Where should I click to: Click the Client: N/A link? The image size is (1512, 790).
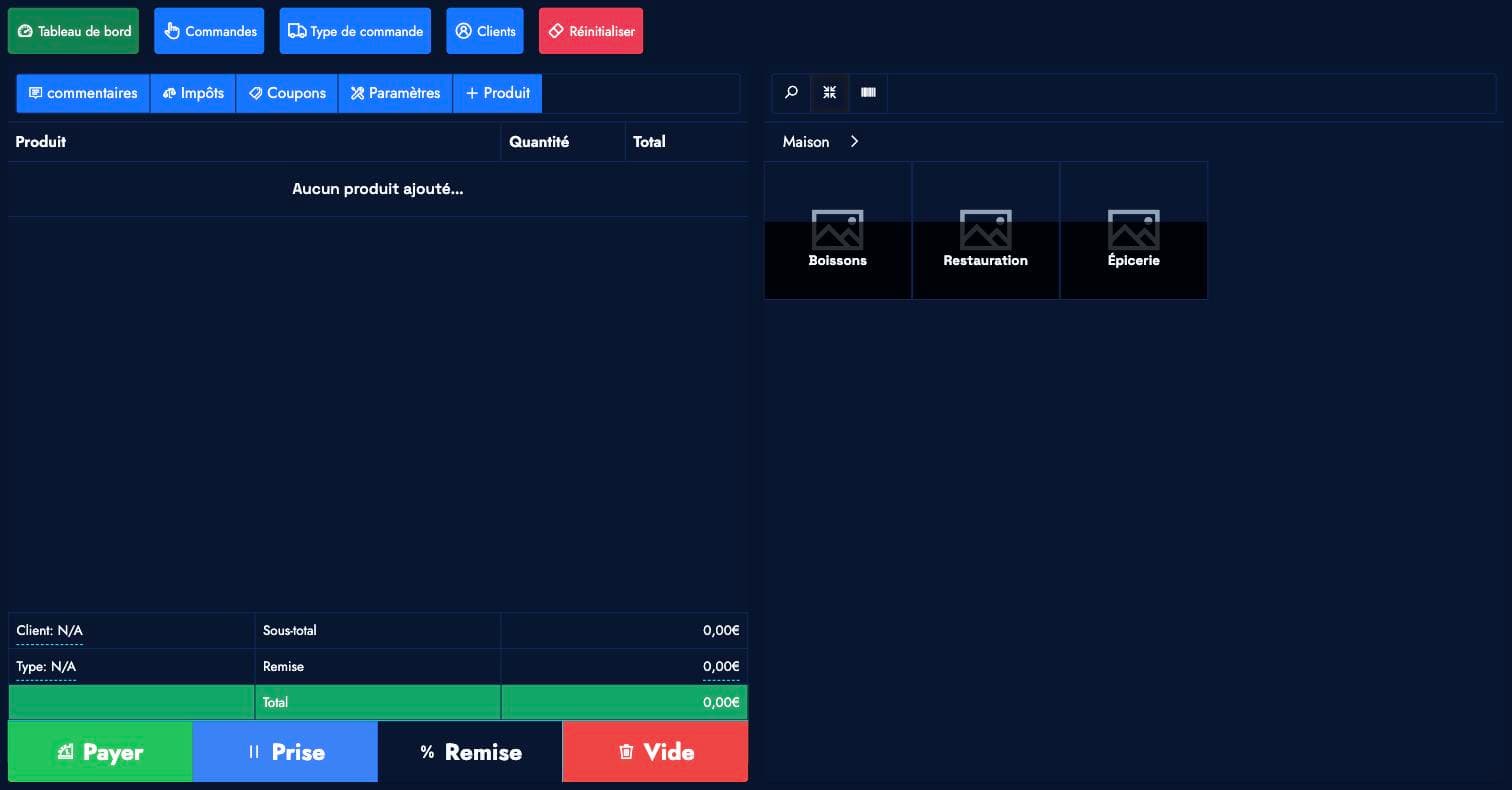[49, 631]
